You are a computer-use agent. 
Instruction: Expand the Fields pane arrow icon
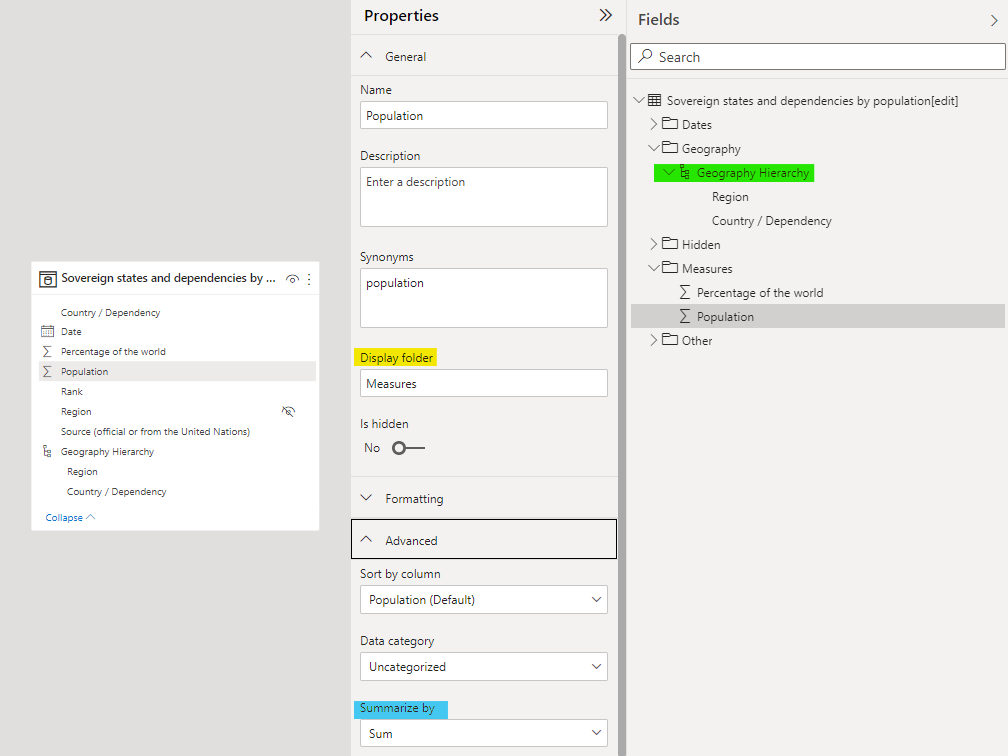[993, 20]
